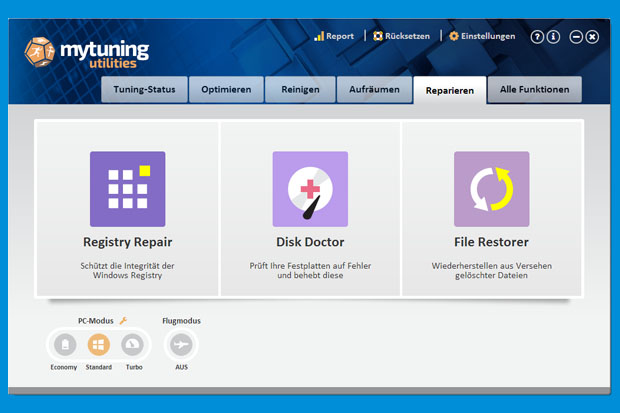Click the Einstellungen gear icon
This screenshot has height=413, width=620.
[x=454, y=36]
